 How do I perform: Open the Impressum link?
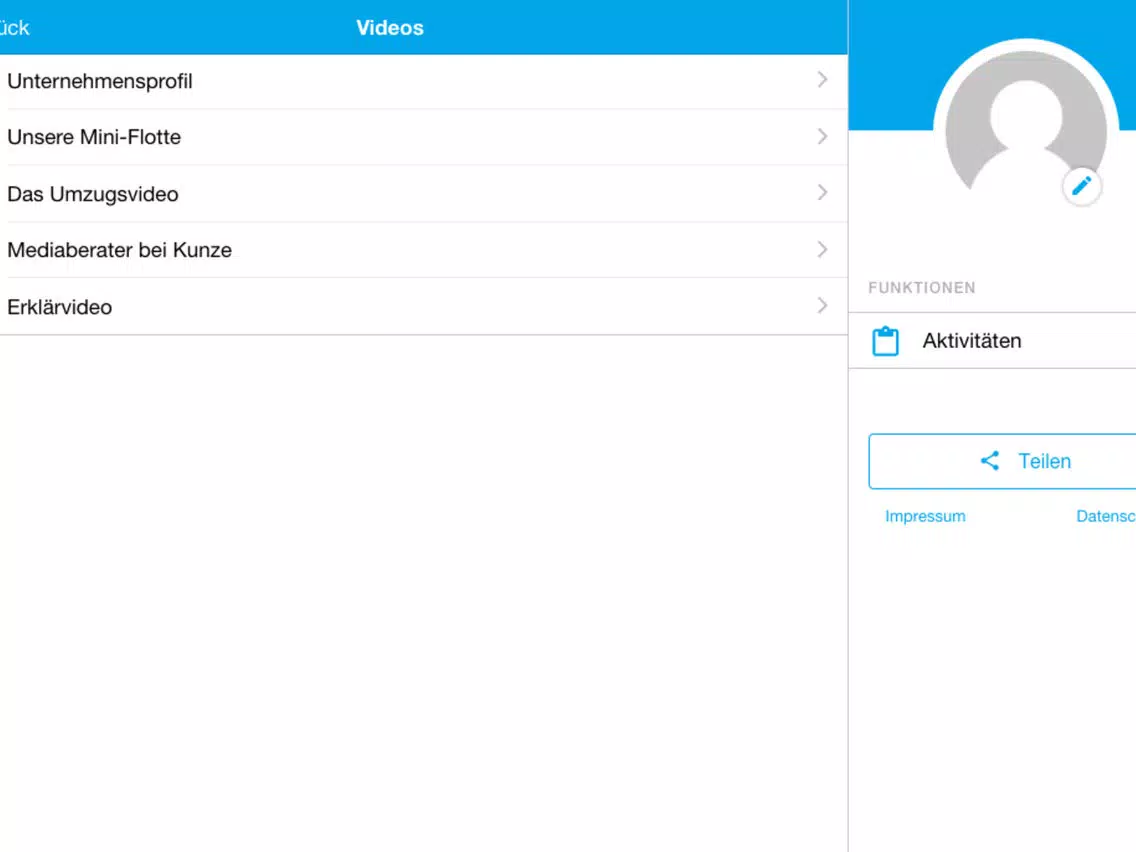pyautogui.click(x=925, y=516)
